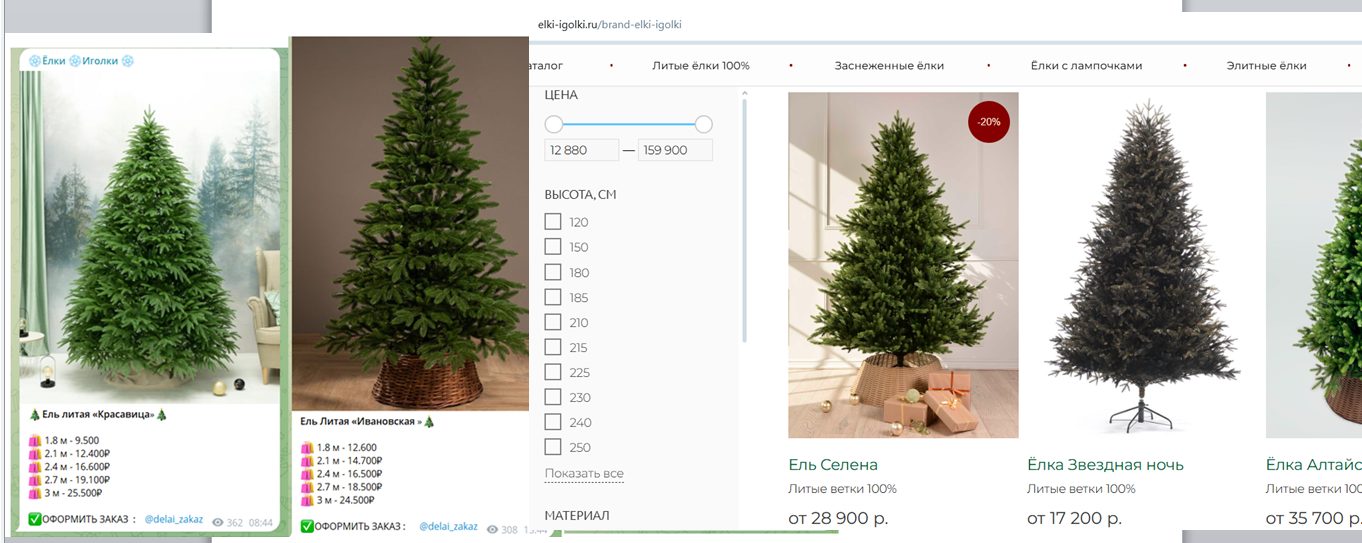Click the @delai_zakaz link under Красавица post

pyautogui.click(x=174, y=520)
